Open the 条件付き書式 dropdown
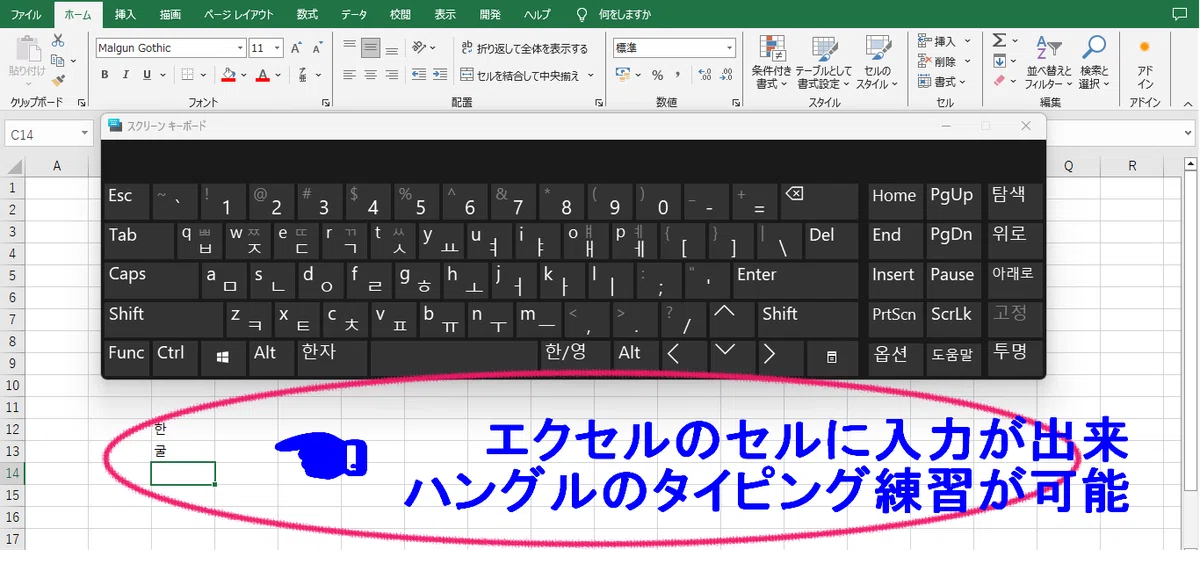 [x=772, y=61]
